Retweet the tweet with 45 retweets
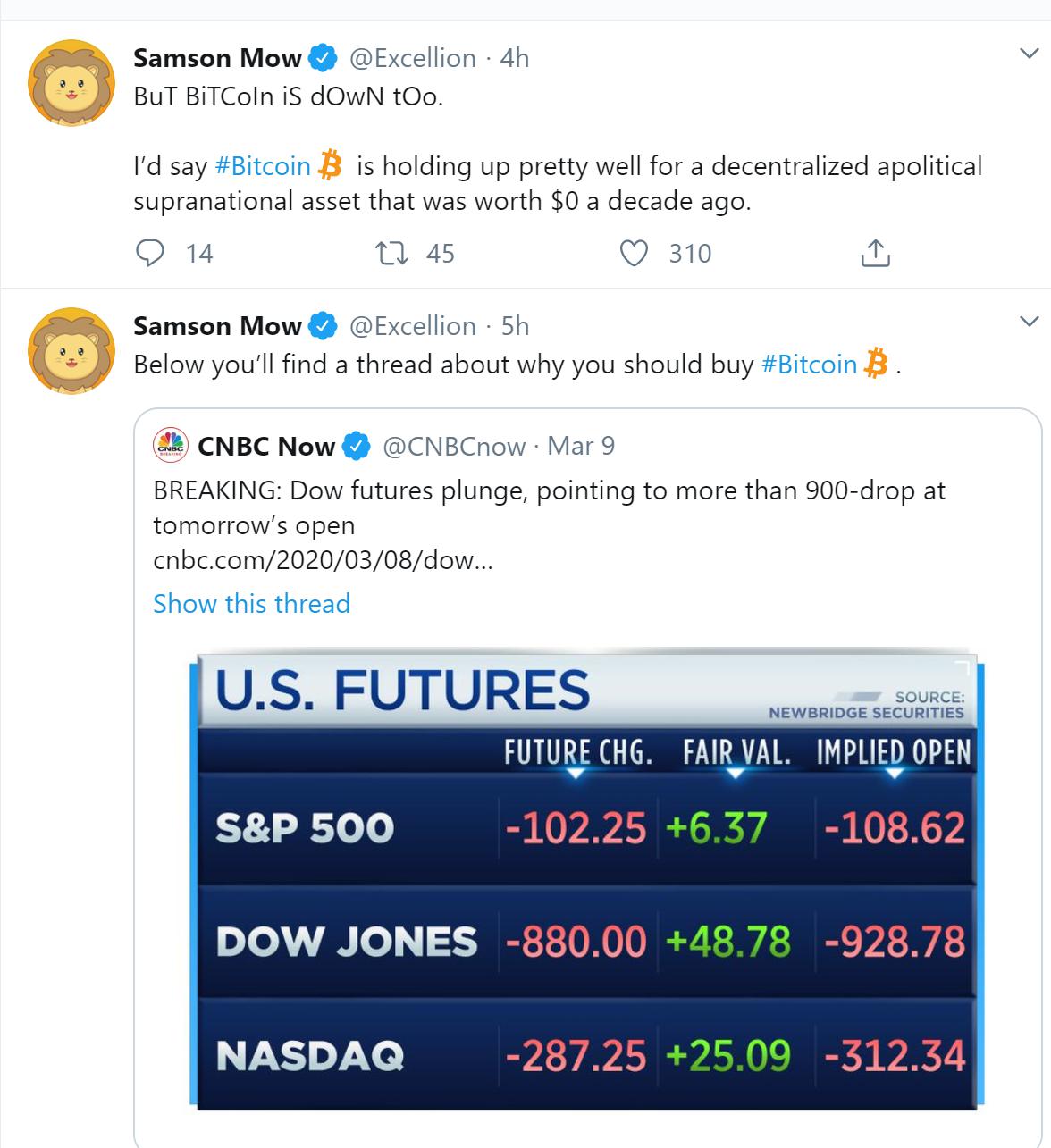 point(390,254)
